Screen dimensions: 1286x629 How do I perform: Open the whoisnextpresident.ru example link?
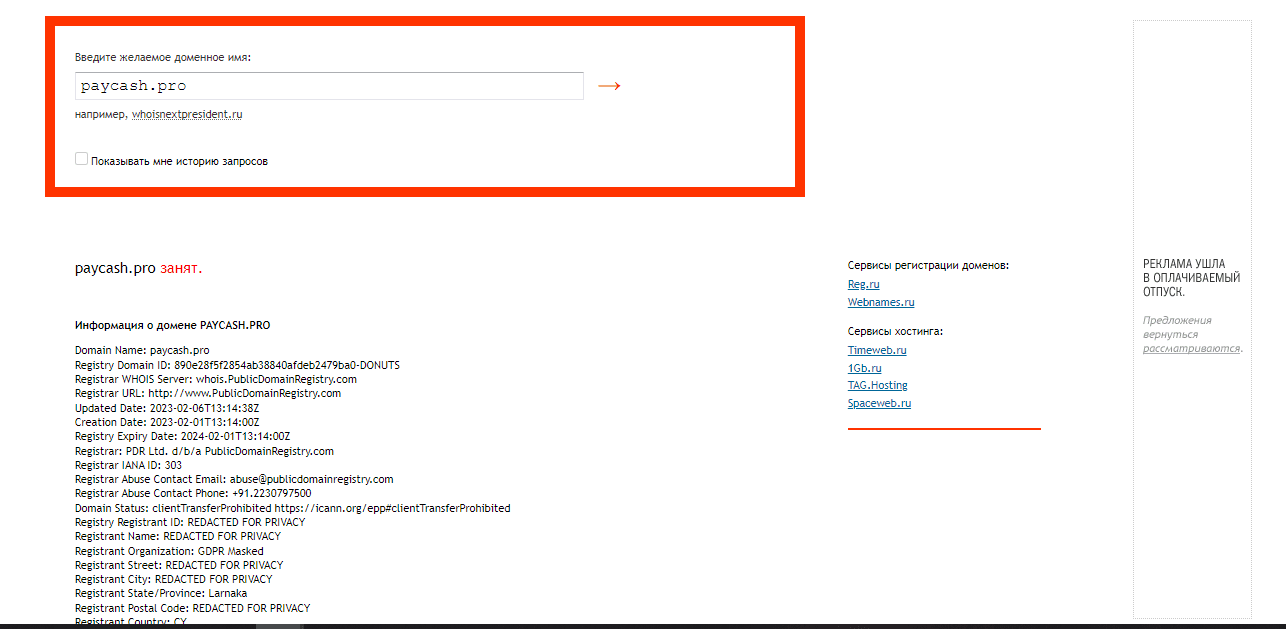tap(187, 114)
